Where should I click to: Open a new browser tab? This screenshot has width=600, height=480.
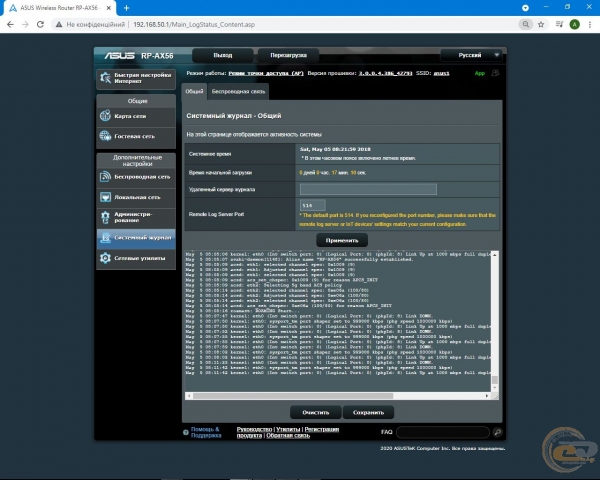tap(126, 8)
